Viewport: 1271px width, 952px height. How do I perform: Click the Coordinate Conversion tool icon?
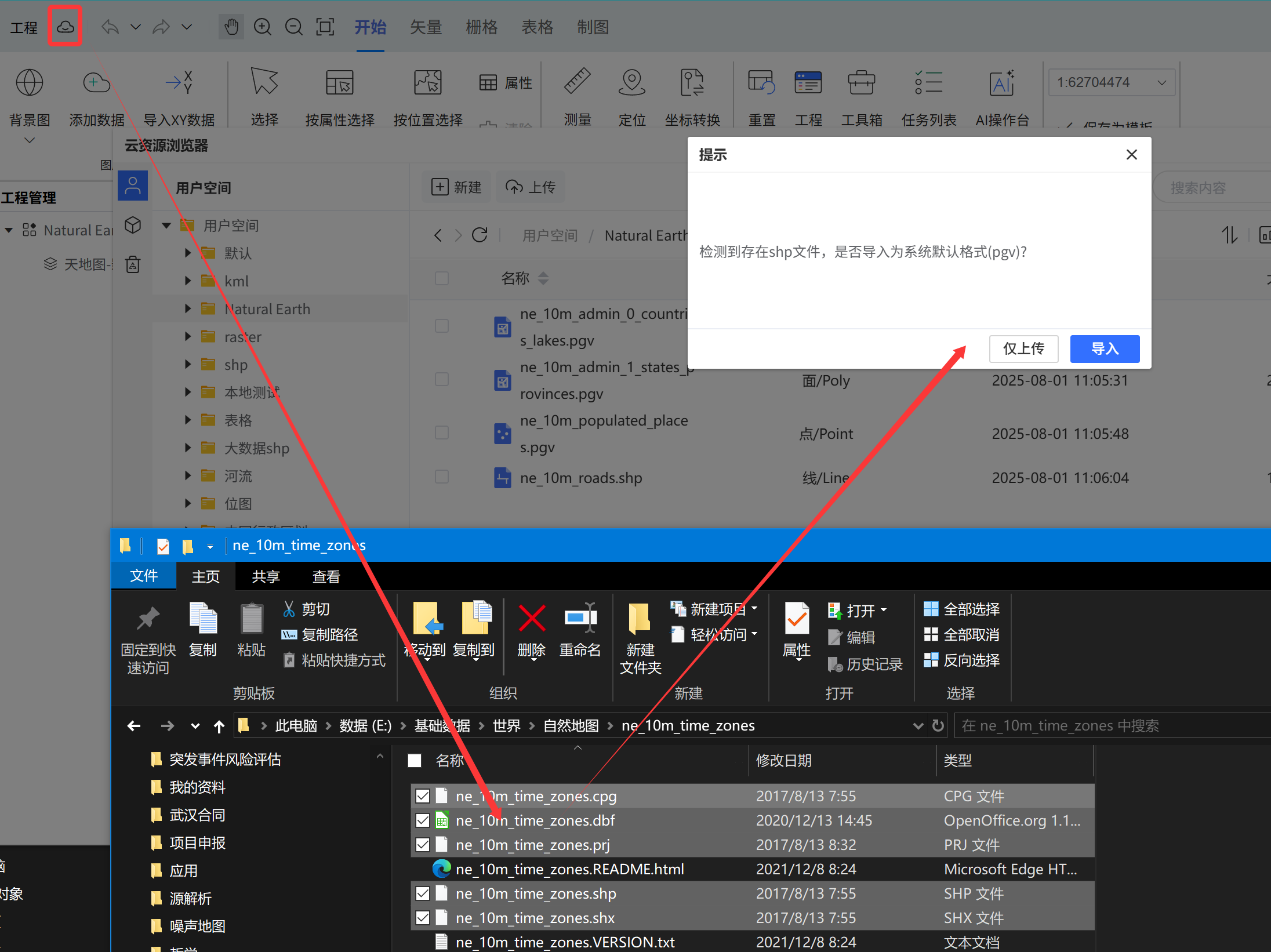click(x=692, y=82)
